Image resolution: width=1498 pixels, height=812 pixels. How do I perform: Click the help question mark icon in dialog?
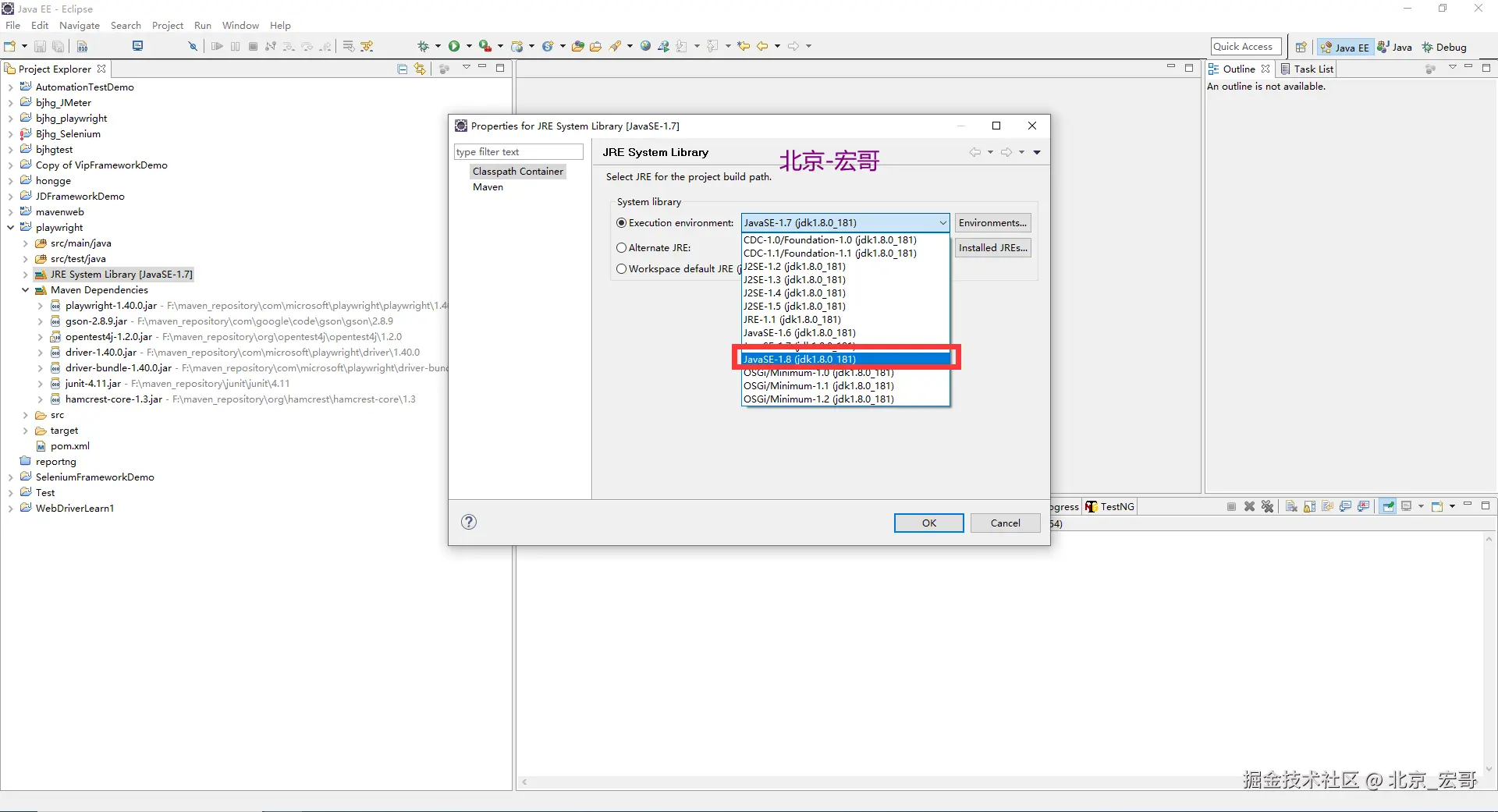pos(469,522)
